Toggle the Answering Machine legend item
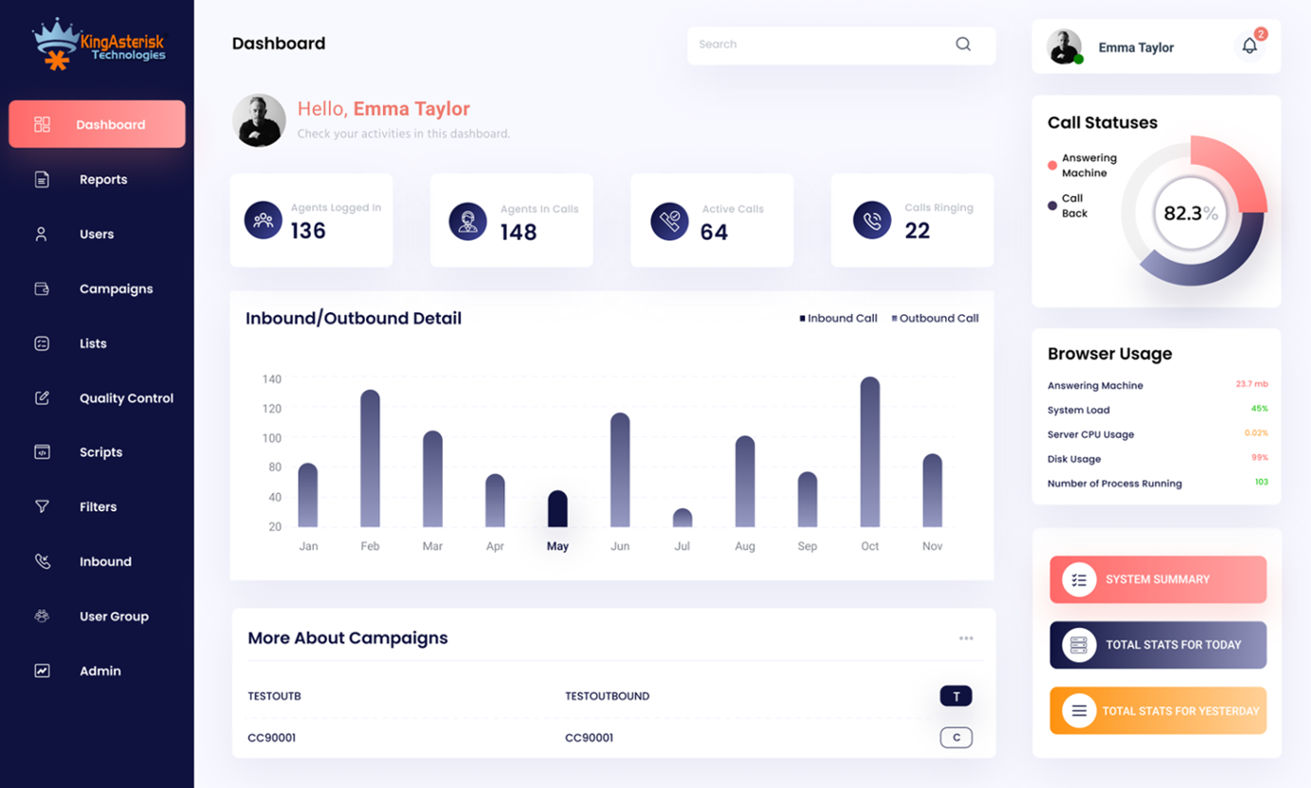 pos(1083,165)
